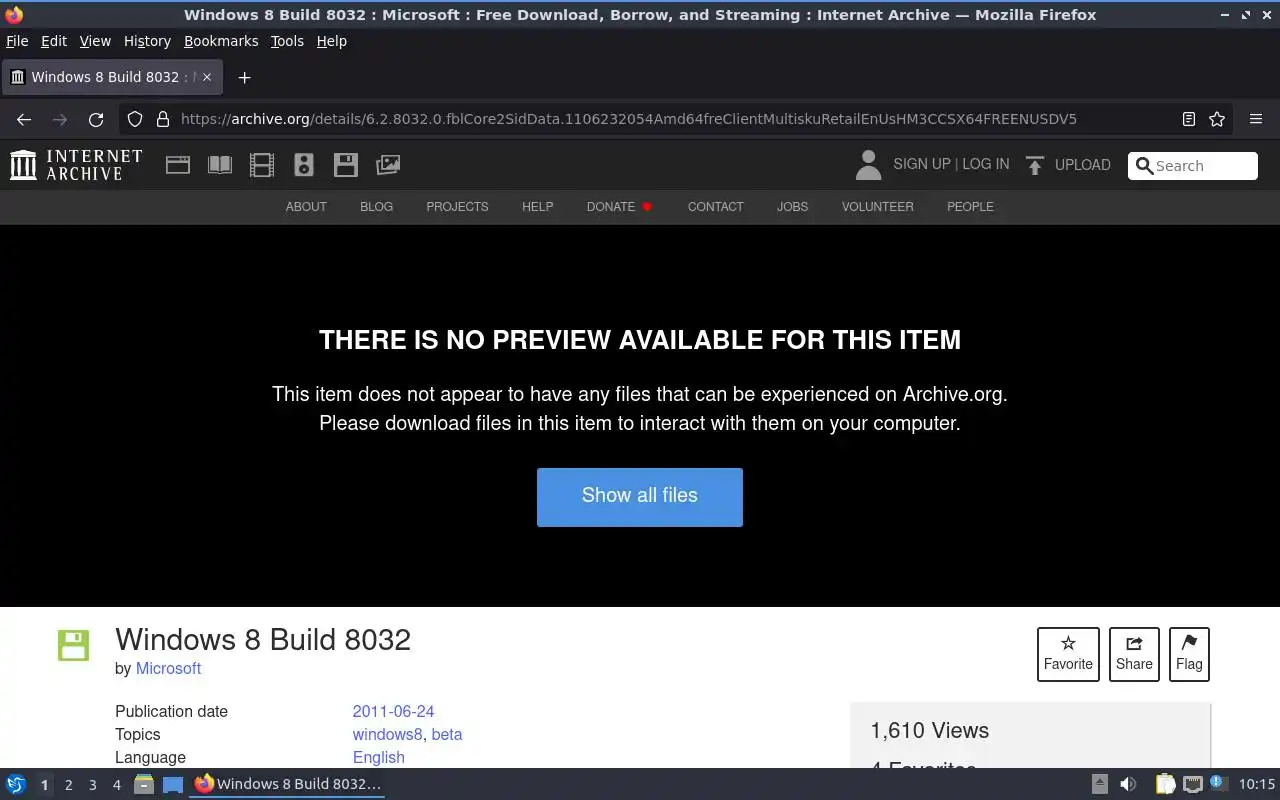Click the Microsoft author link
This screenshot has width=1280, height=800.
(168, 669)
